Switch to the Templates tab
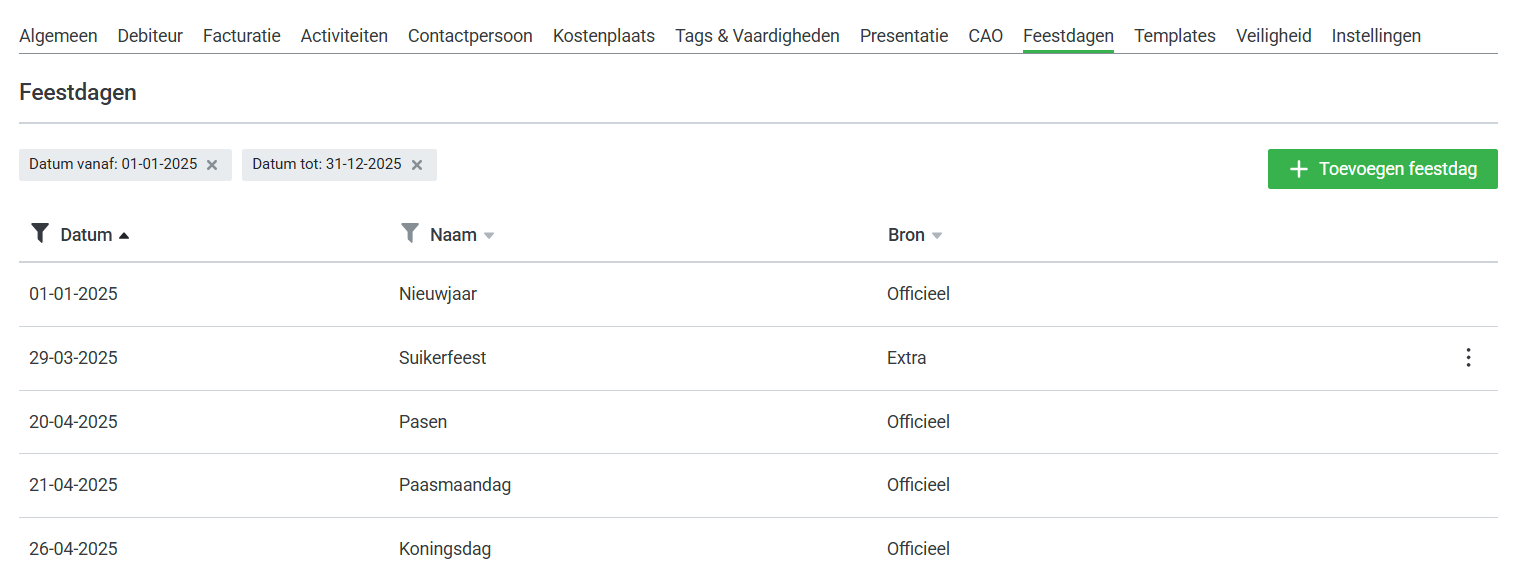This screenshot has height=581, width=1518. [x=1174, y=36]
